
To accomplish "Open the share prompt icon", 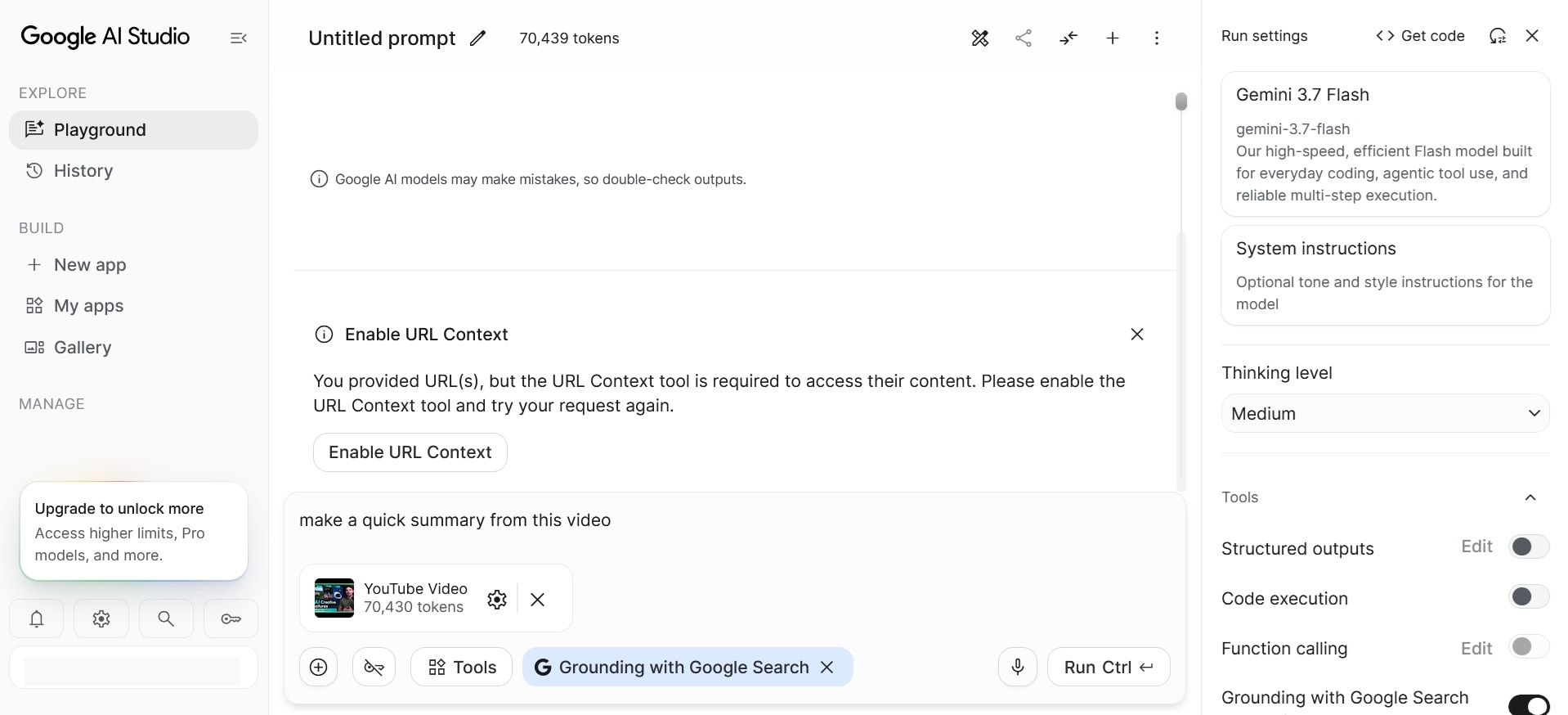I will click(1024, 38).
